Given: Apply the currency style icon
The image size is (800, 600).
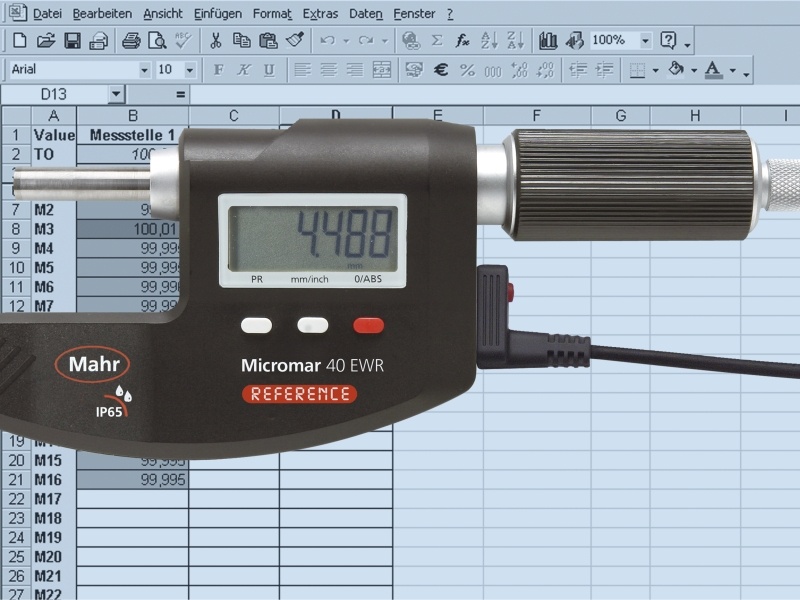Looking at the screenshot, I should point(414,70).
